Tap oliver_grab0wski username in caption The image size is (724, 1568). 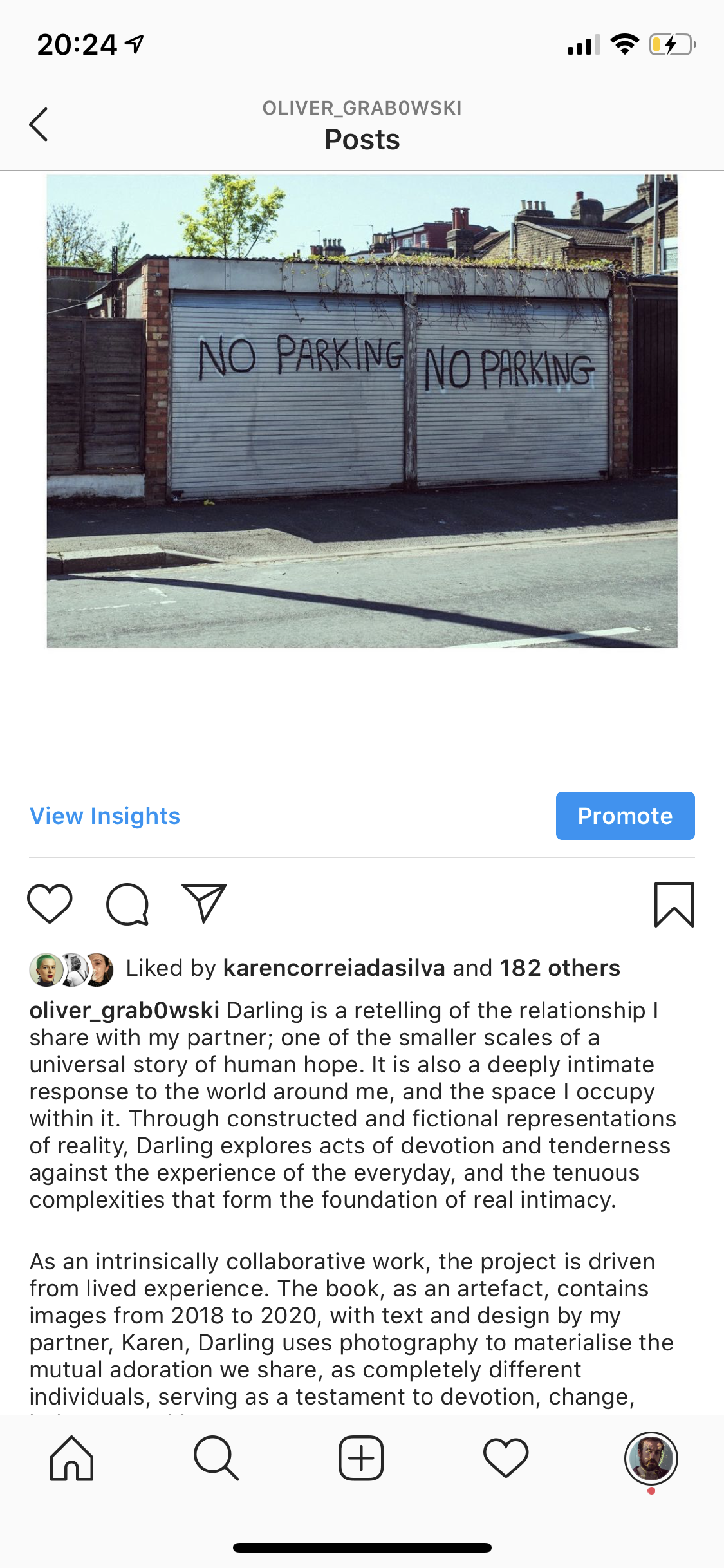click(124, 1011)
